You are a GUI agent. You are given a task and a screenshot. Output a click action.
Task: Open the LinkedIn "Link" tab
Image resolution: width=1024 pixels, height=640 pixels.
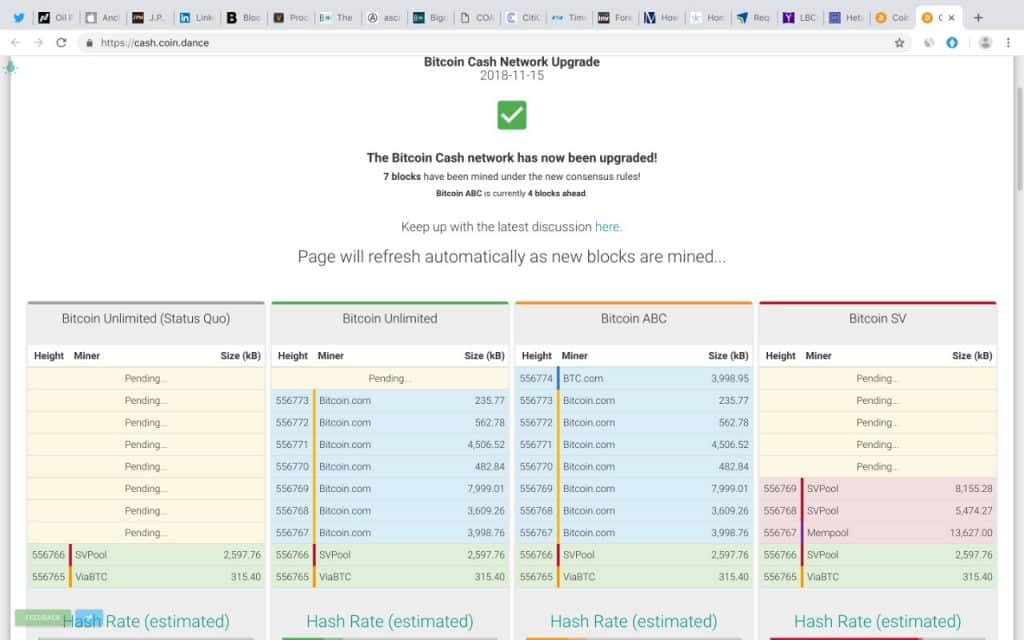197,18
